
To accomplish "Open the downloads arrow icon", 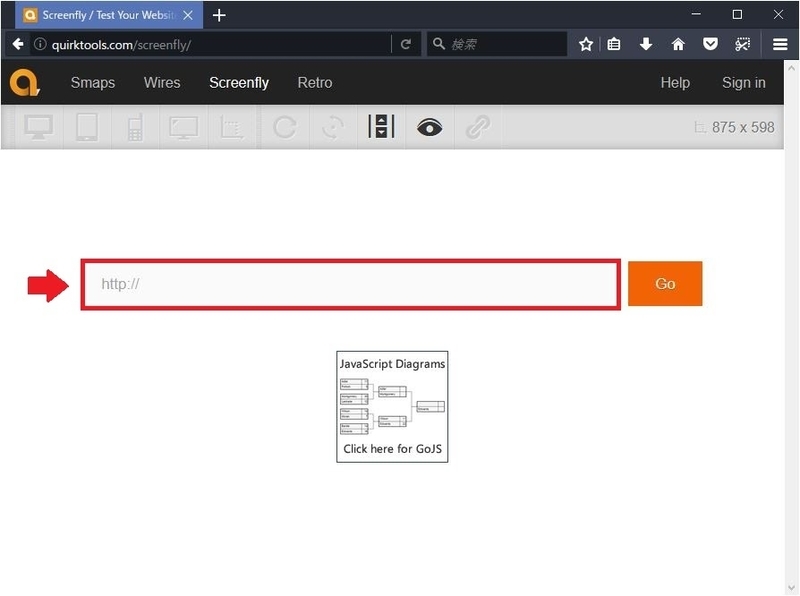I will pos(646,44).
